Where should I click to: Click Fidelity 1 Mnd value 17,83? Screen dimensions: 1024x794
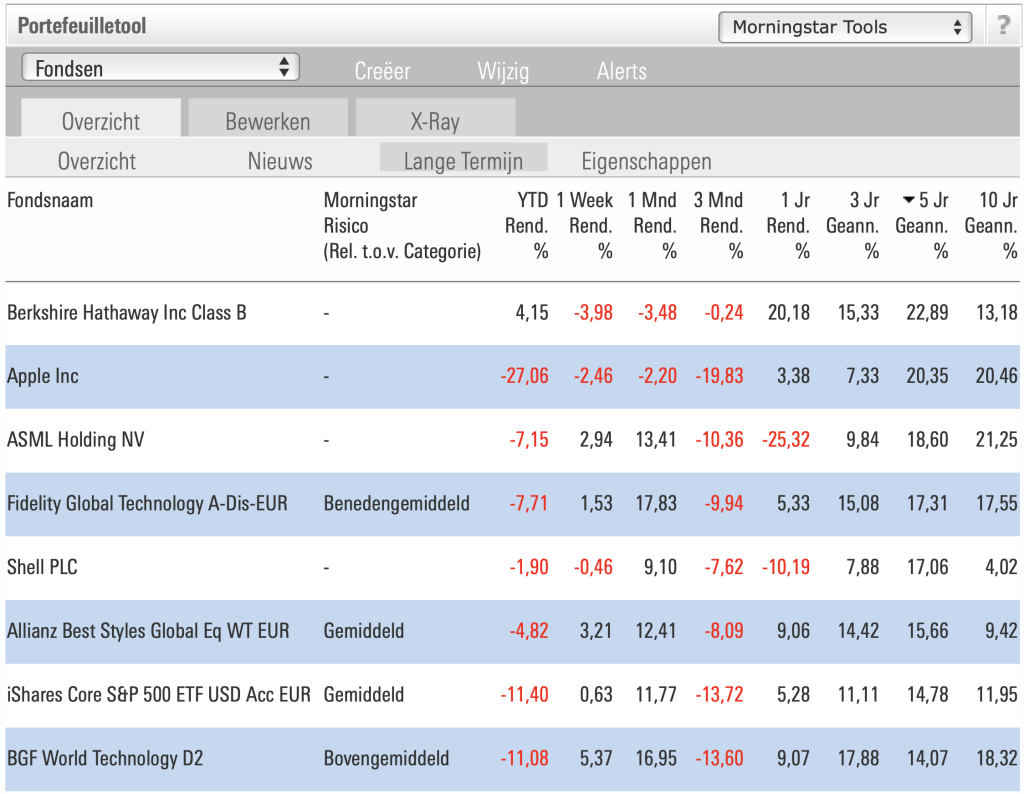click(x=656, y=503)
